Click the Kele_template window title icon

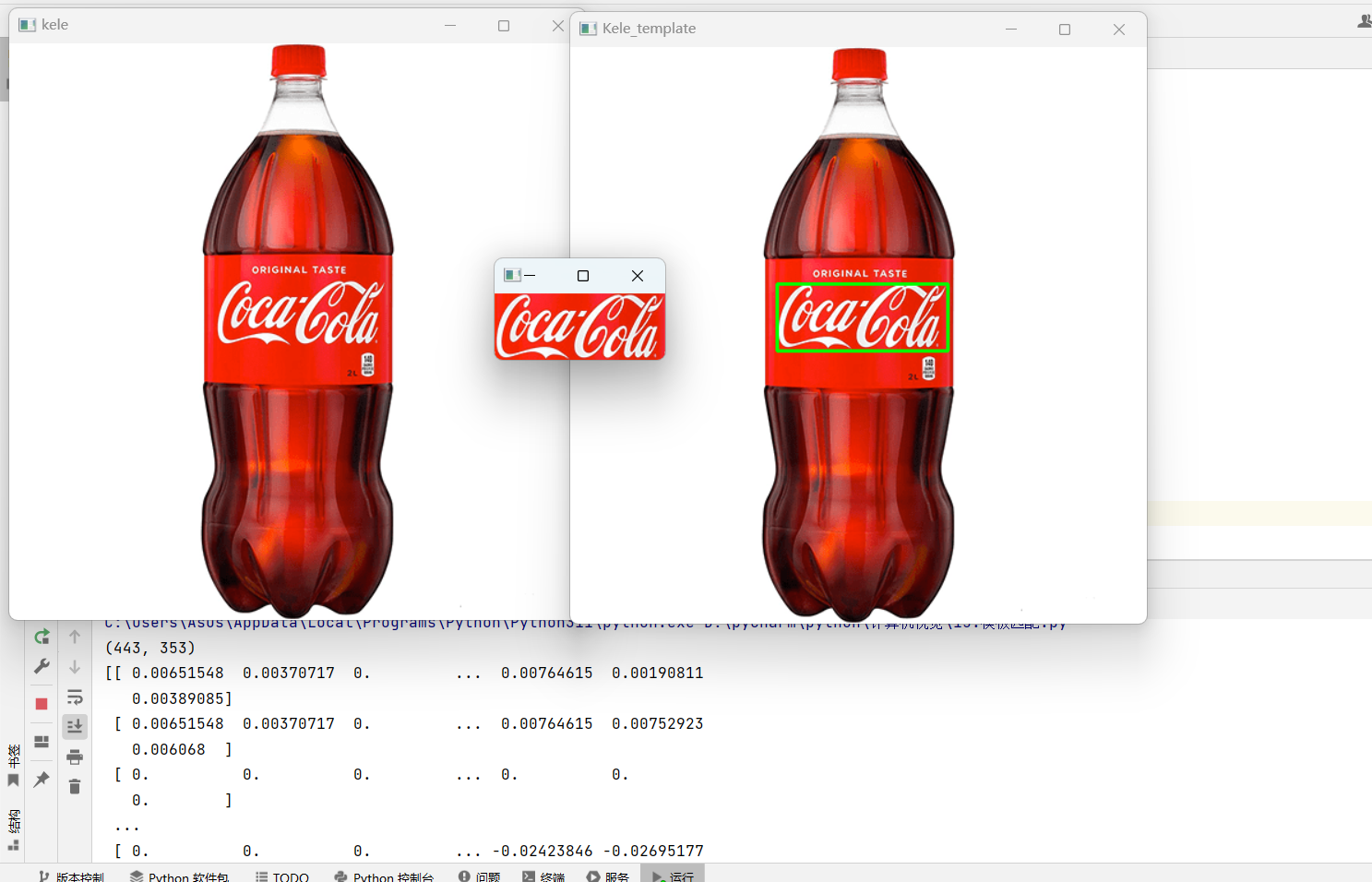(589, 29)
